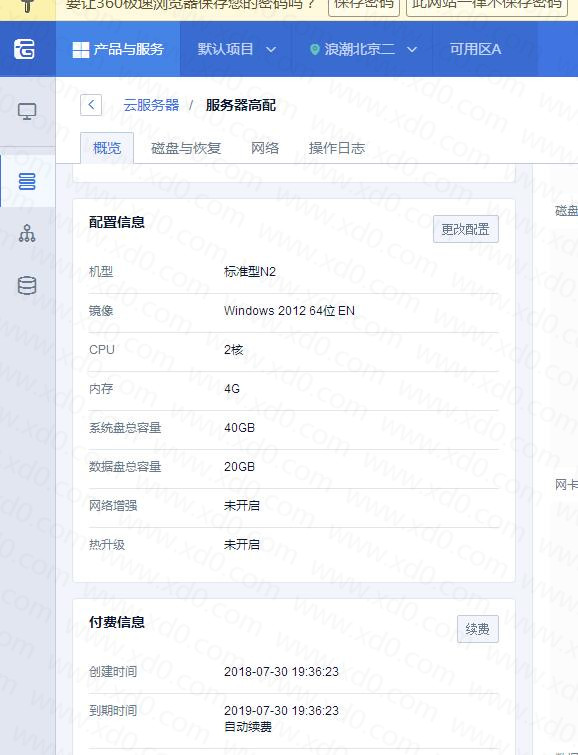Switch to the 网络 tab

[x=265, y=148]
